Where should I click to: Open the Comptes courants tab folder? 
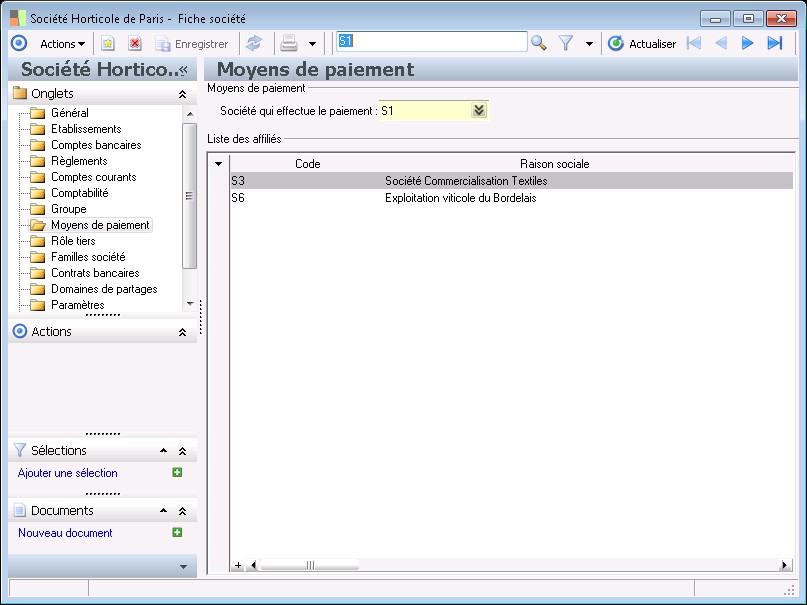[x=94, y=176]
